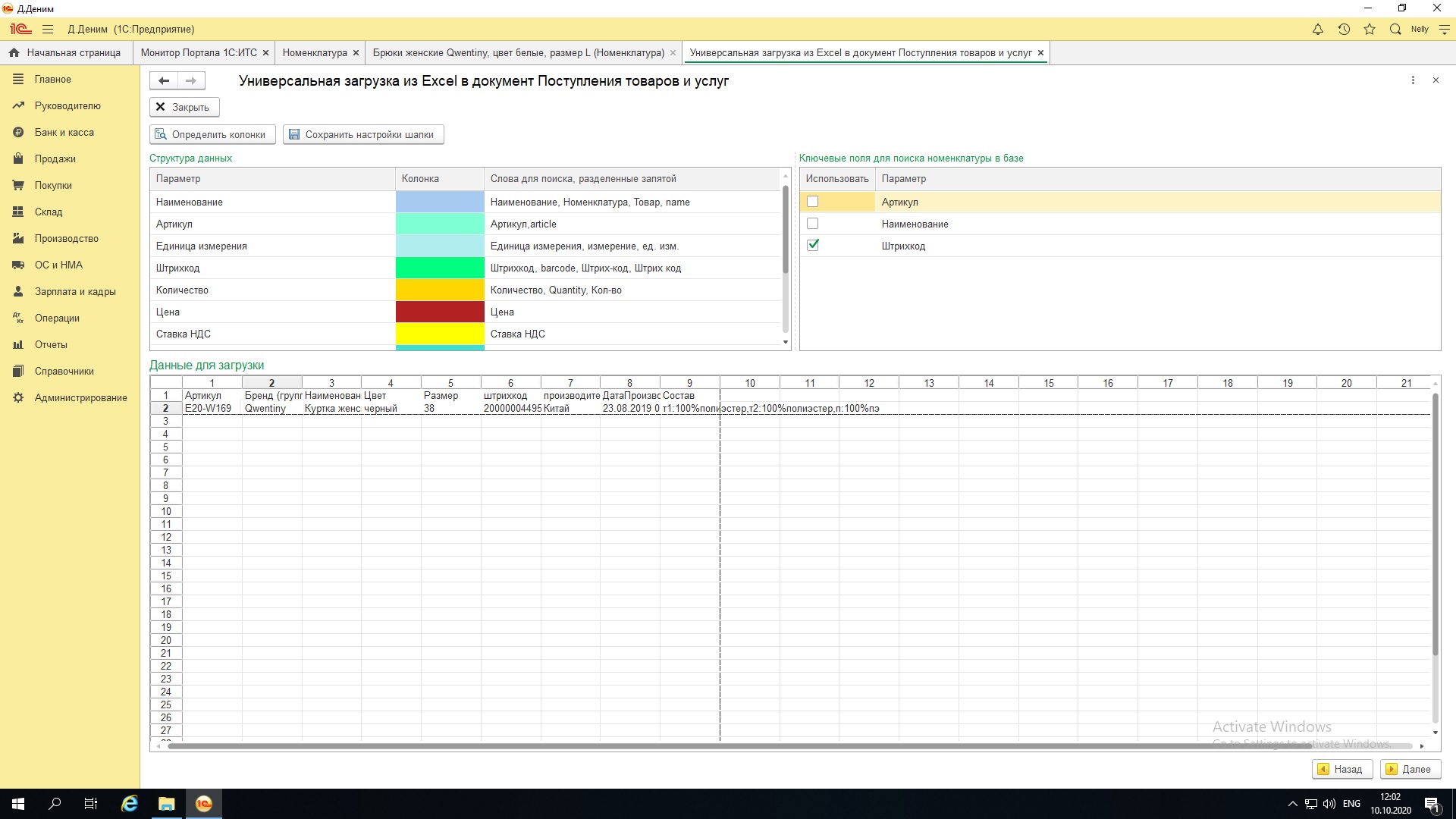The width and height of the screenshot is (1456, 819).
Task: Show hidden system tray icons chevron
Action: tap(1293, 804)
